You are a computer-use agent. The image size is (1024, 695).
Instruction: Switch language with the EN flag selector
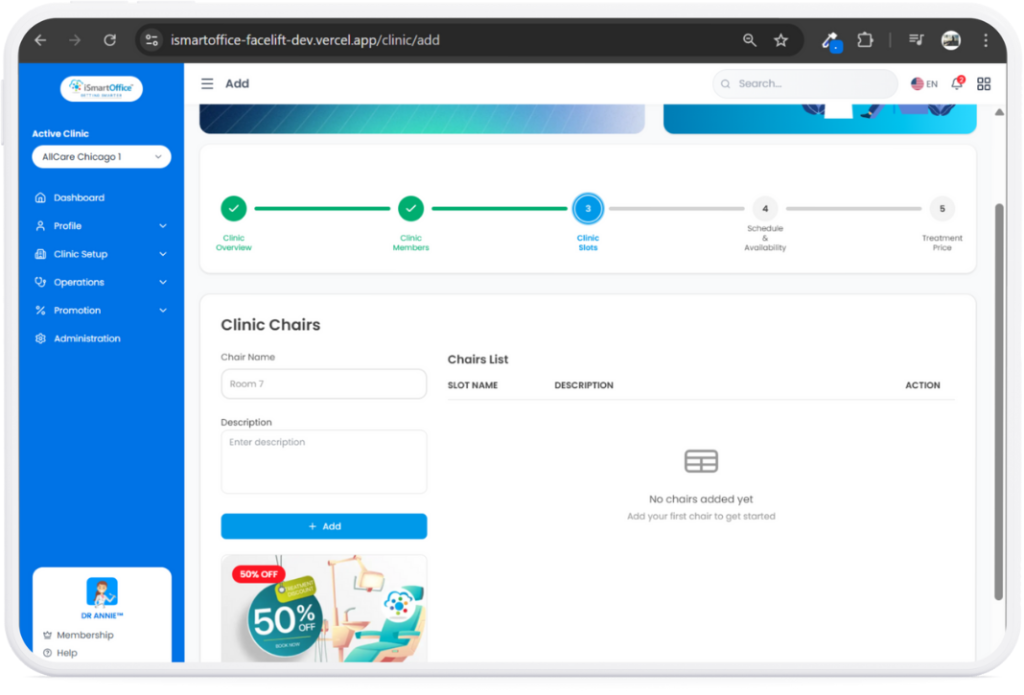point(924,84)
